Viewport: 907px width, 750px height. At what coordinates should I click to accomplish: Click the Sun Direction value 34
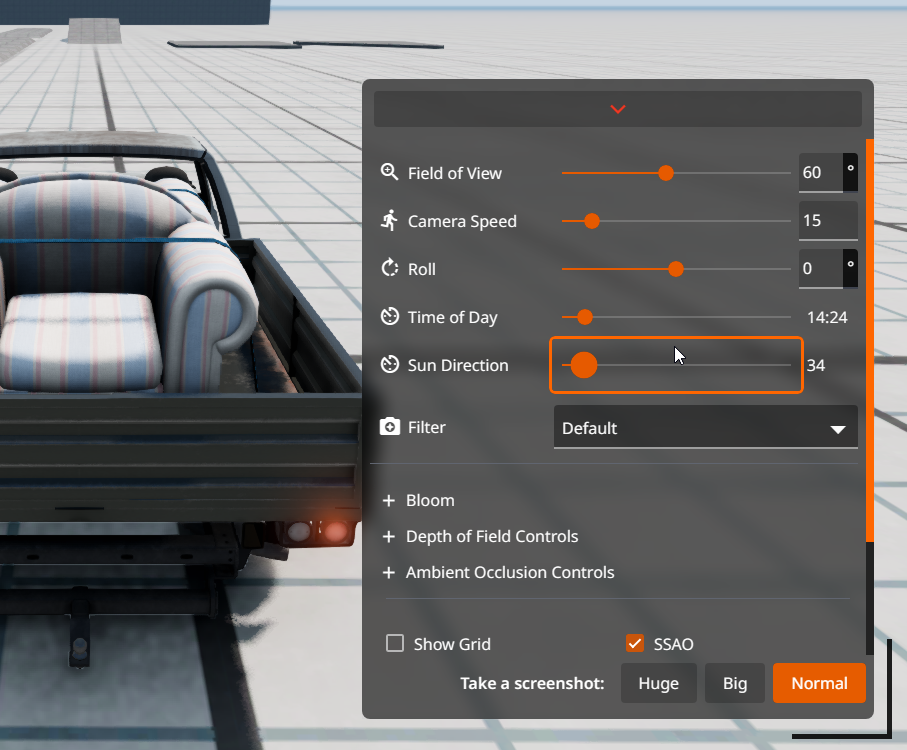click(816, 365)
